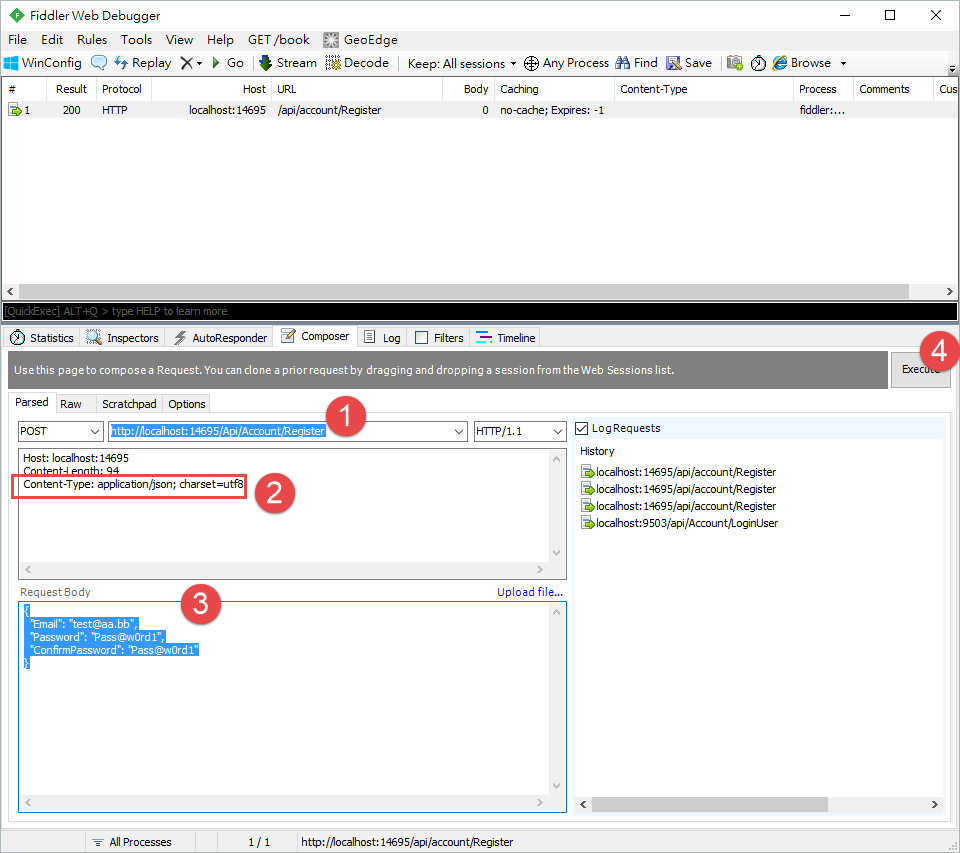
Task: Toggle the Filters tab checkbox
Action: 423,337
